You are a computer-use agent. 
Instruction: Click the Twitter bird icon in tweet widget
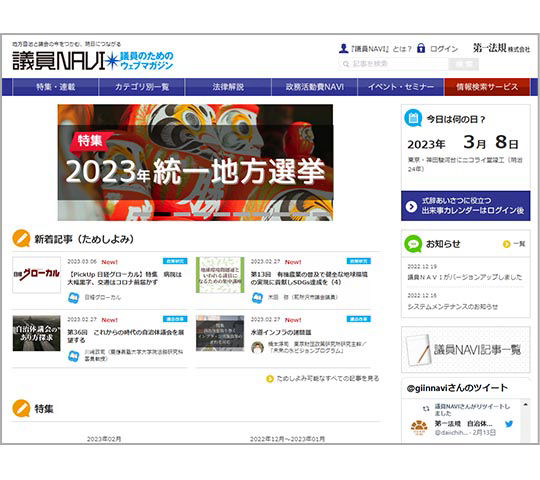[509, 424]
